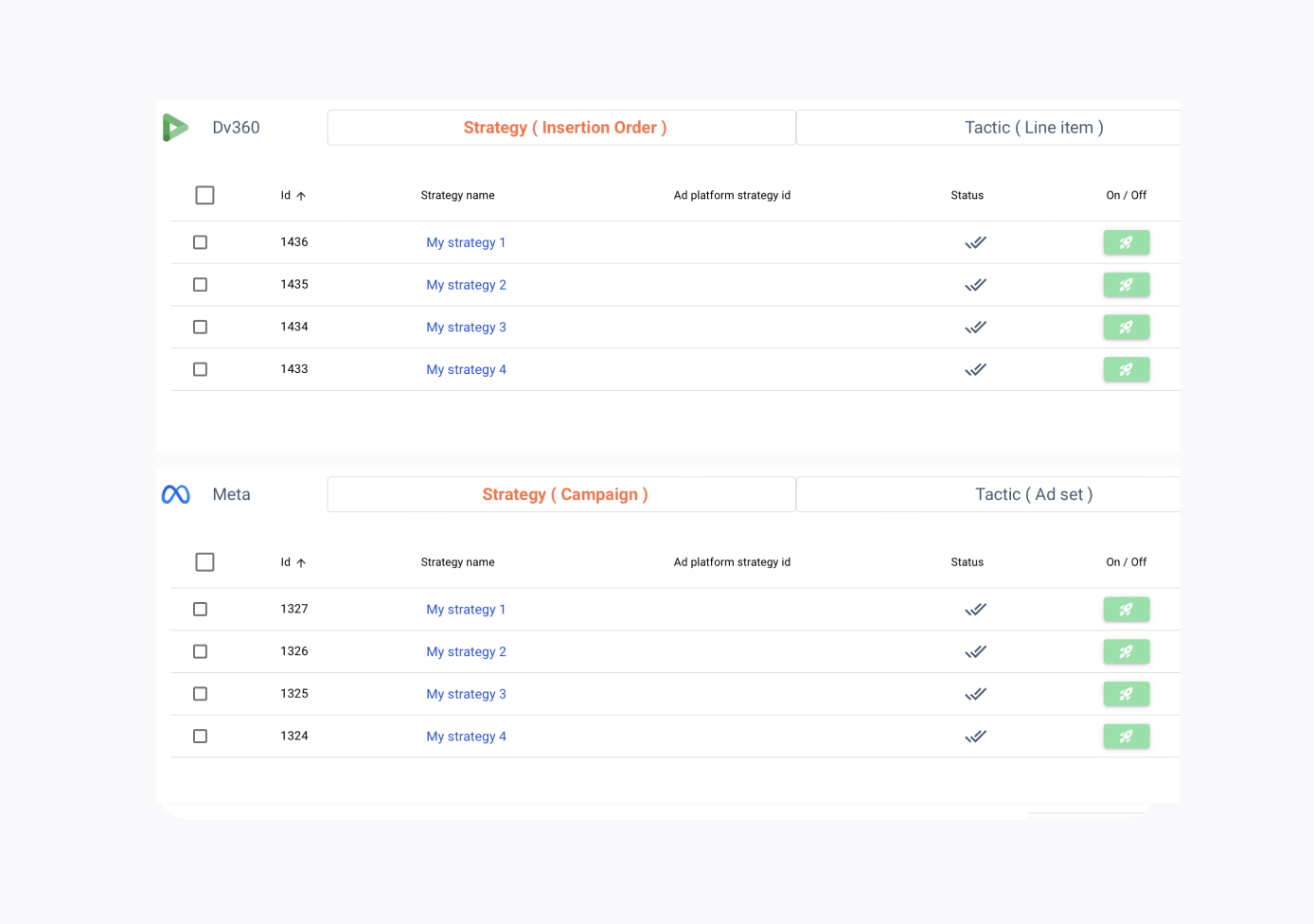This screenshot has height=924, width=1314.
Task: Open the Tactic ( Ad set ) tab
Action: pos(1033,494)
